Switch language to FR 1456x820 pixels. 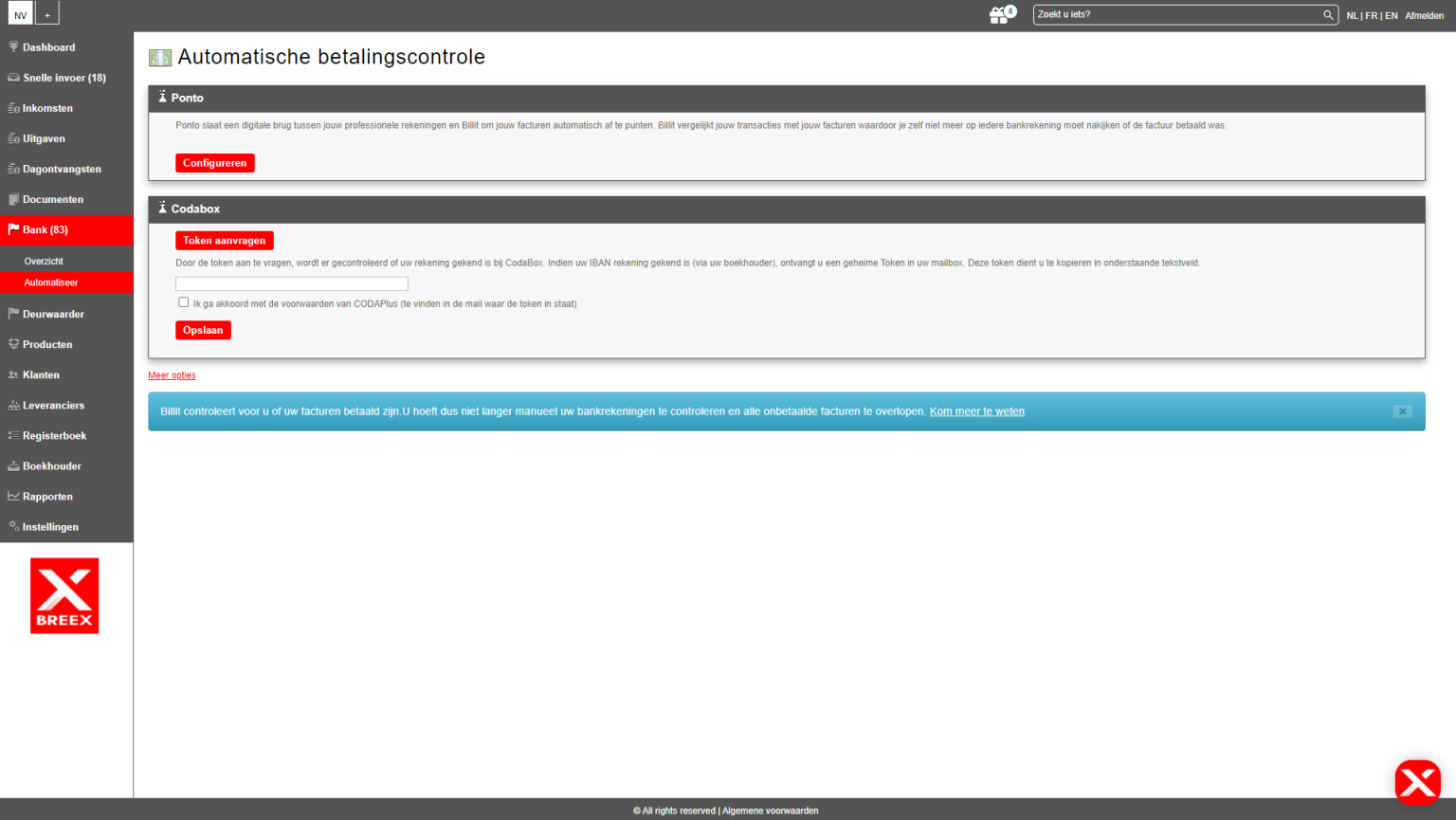point(1371,16)
